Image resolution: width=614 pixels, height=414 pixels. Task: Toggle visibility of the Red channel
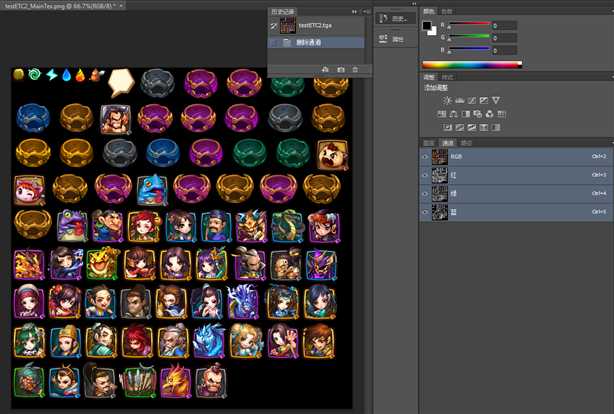point(425,175)
